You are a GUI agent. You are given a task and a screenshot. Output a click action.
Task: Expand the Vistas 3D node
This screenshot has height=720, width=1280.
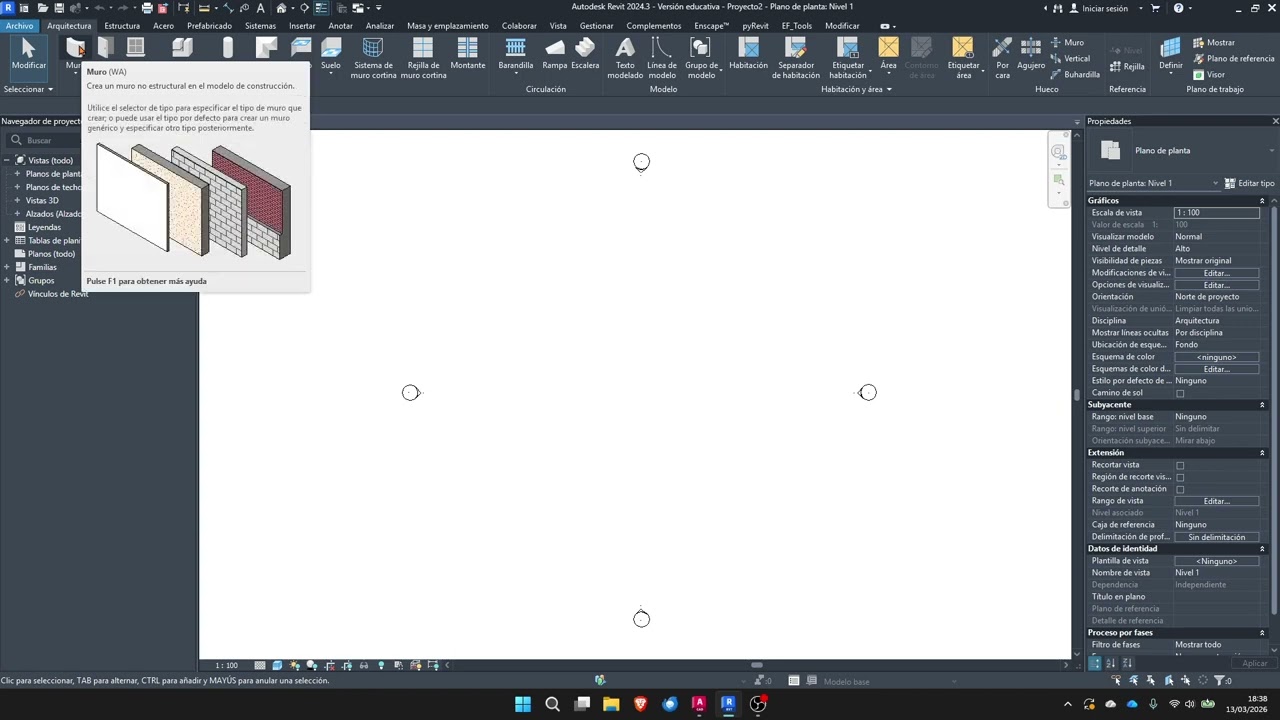click(17, 200)
